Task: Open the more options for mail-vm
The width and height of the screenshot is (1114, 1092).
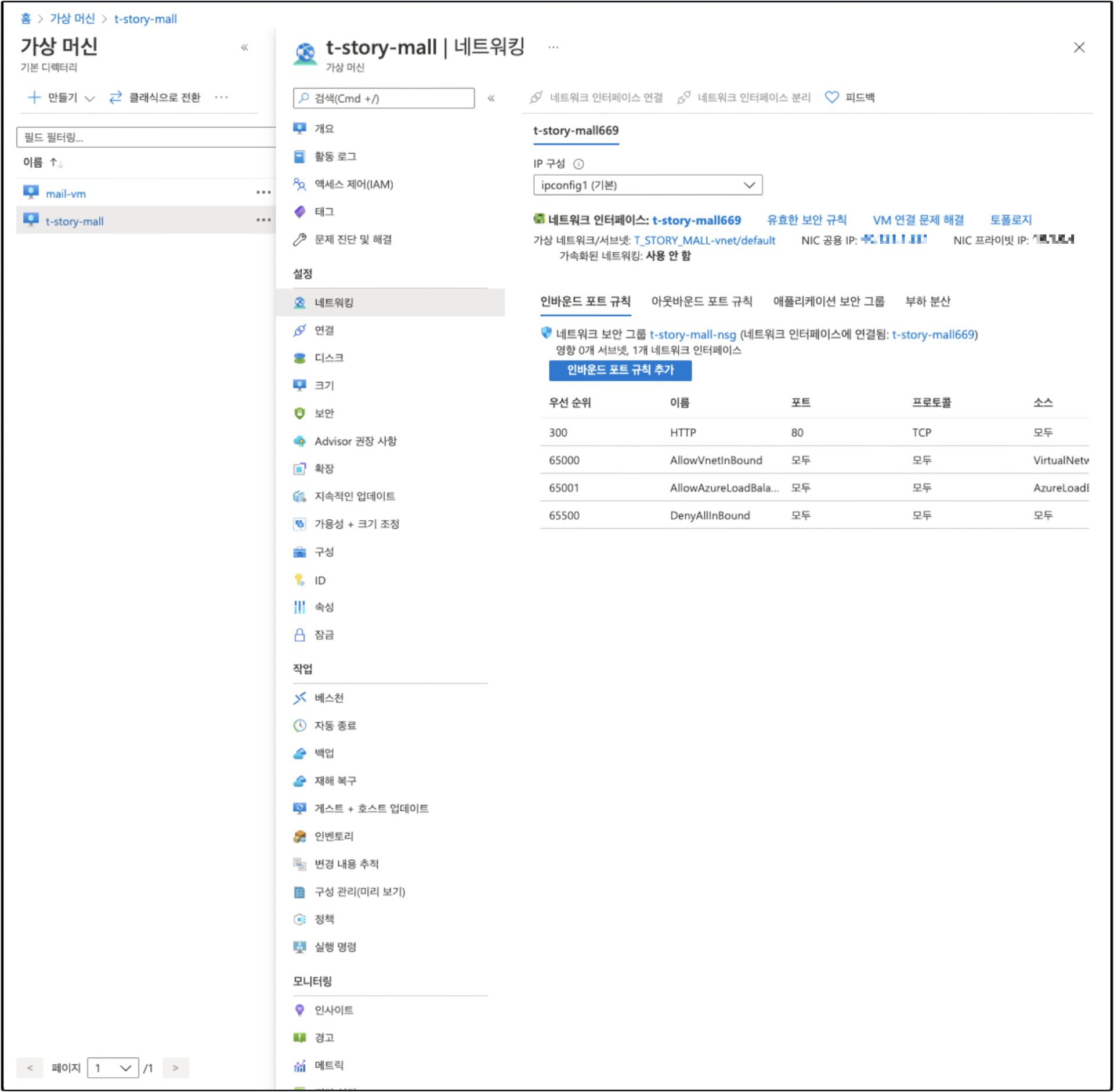Action: coord(263,193)
